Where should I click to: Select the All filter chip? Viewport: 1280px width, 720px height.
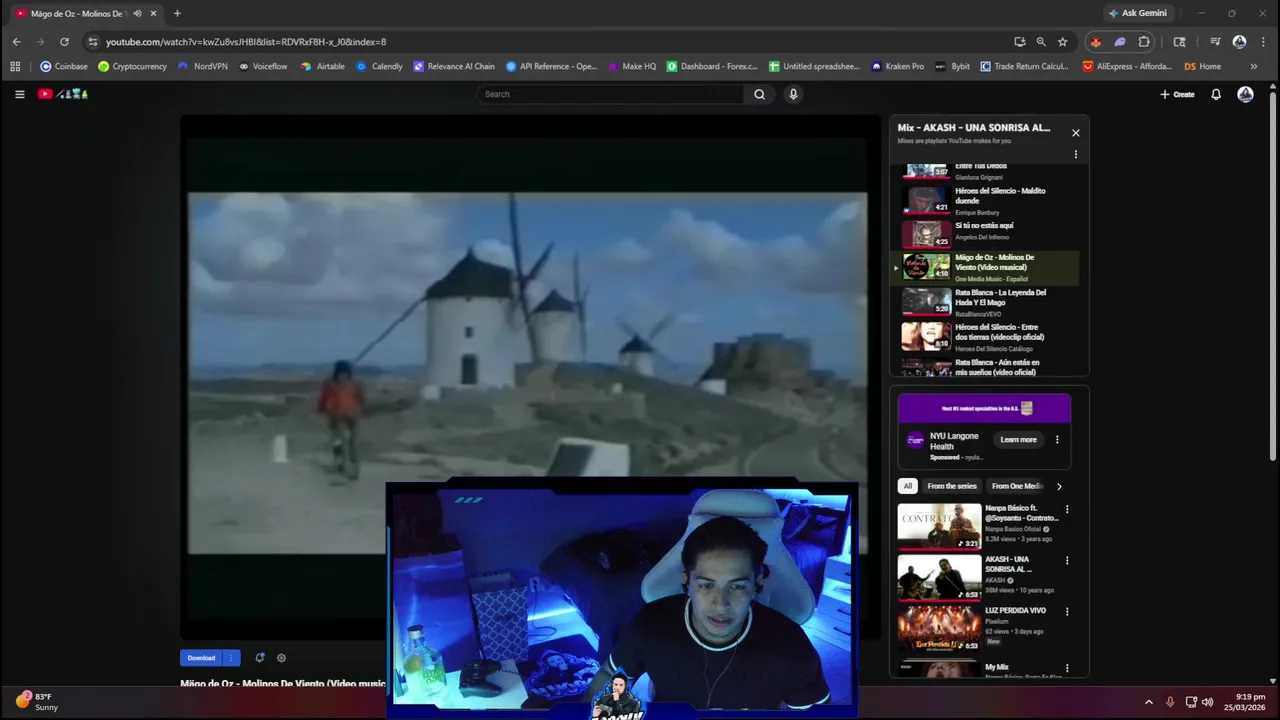(x=908, y=486)
